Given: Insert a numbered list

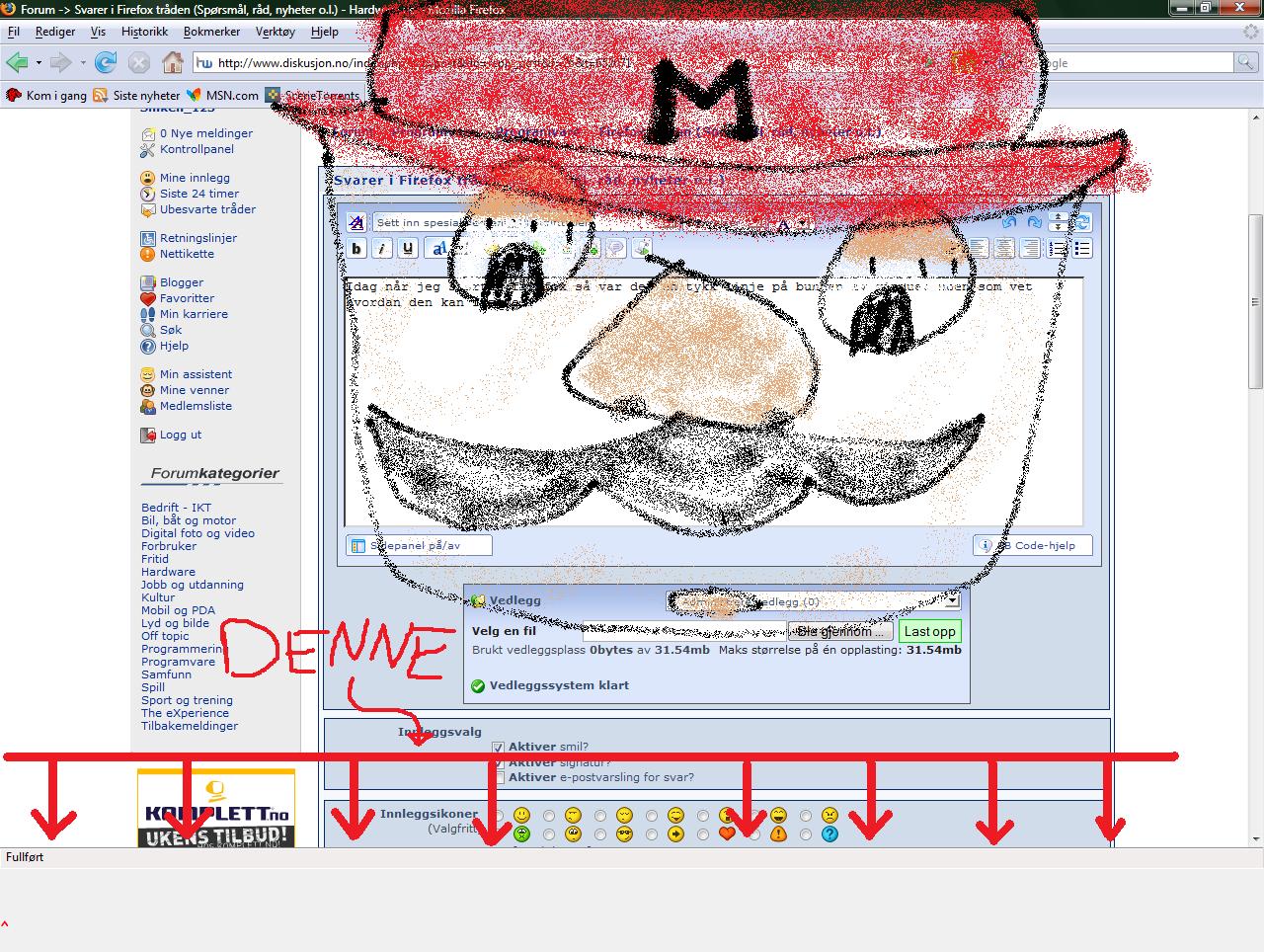Looking at the screenshot, I should pyautogui.click(x=1057, y=249).
